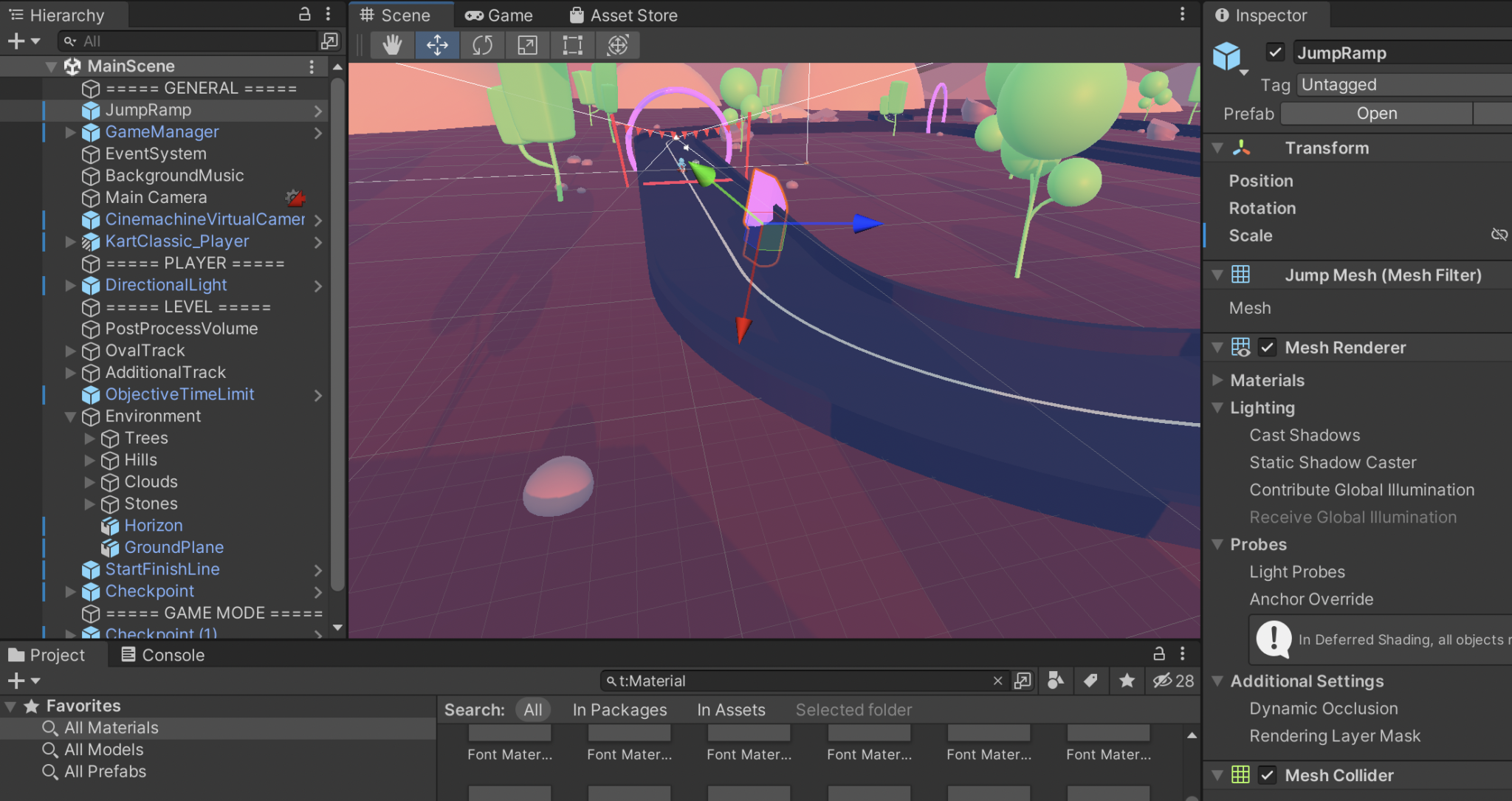Expand the OvalTrack hierarchy item
The width and height of the screenshot is (1512, 801).
[x=71, y=351]
